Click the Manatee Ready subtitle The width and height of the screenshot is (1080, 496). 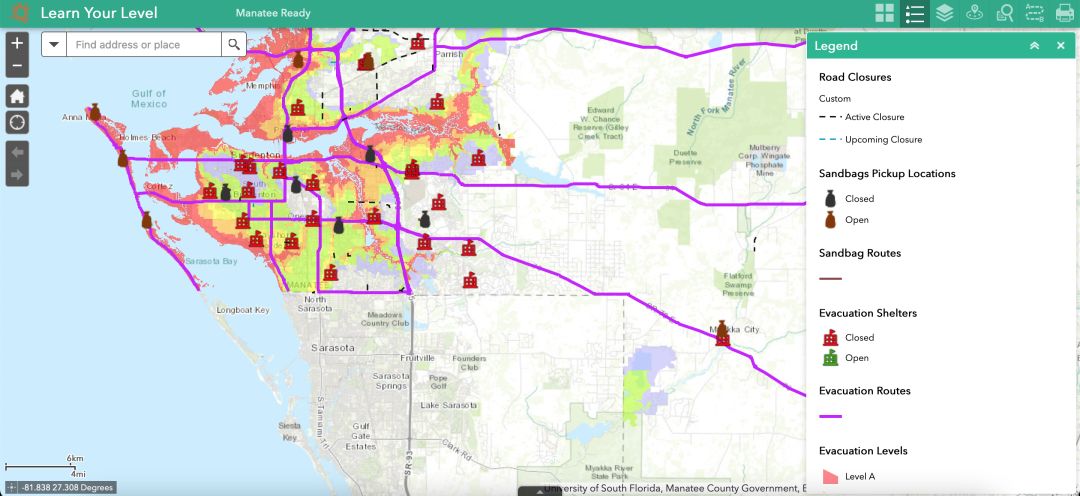[273, 13]
